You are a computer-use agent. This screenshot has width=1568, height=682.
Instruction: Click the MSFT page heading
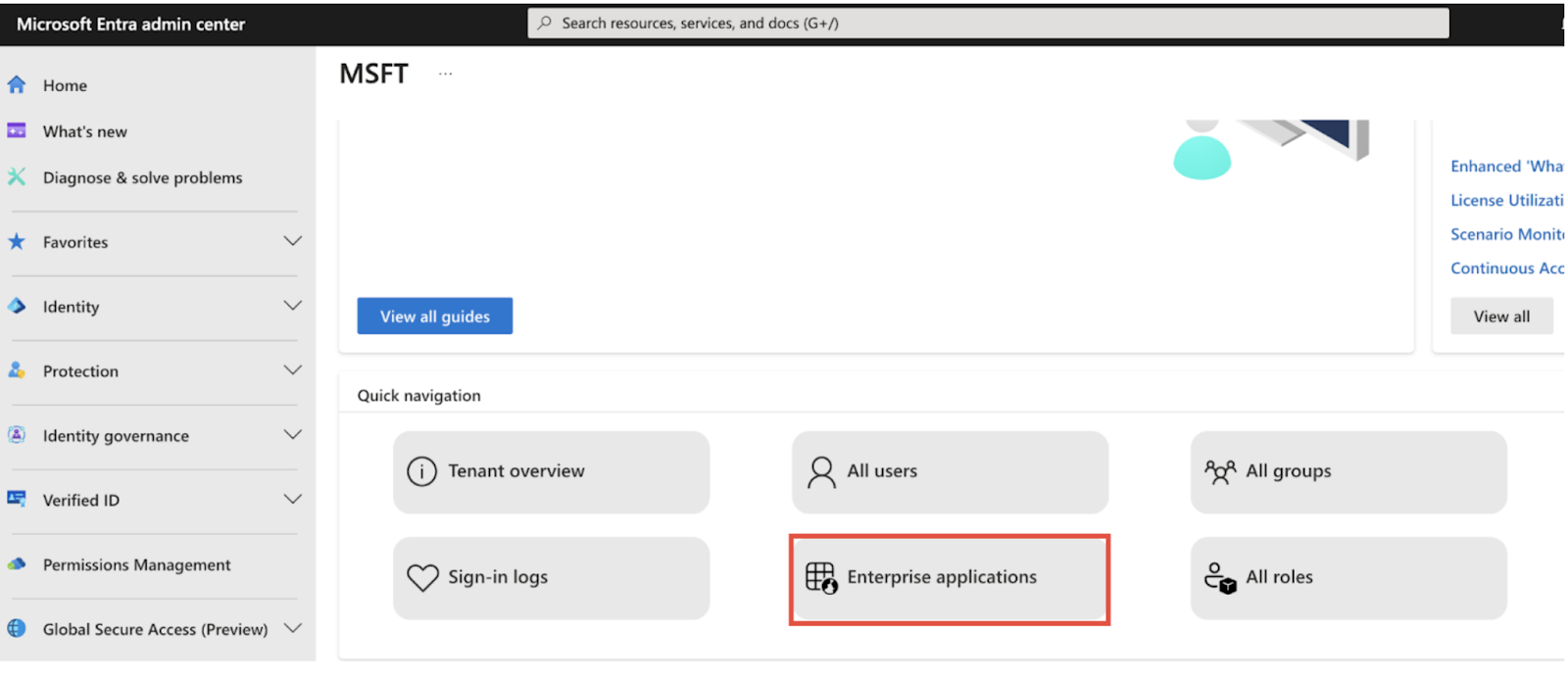click(373, 73)
